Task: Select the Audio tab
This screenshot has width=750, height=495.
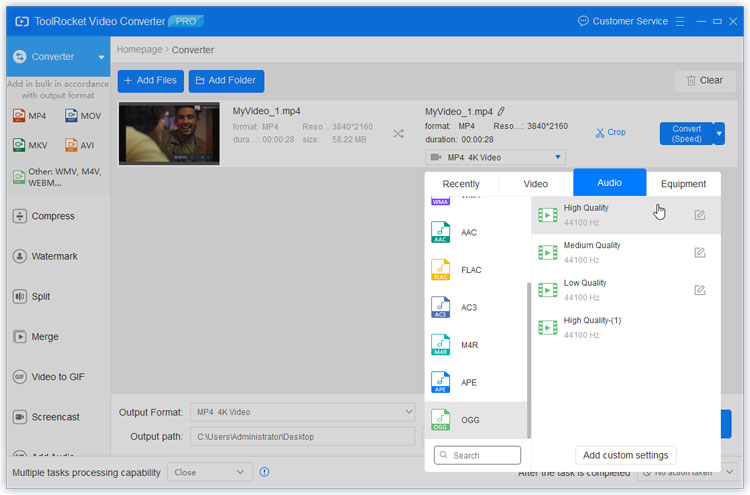Action: 609,183
